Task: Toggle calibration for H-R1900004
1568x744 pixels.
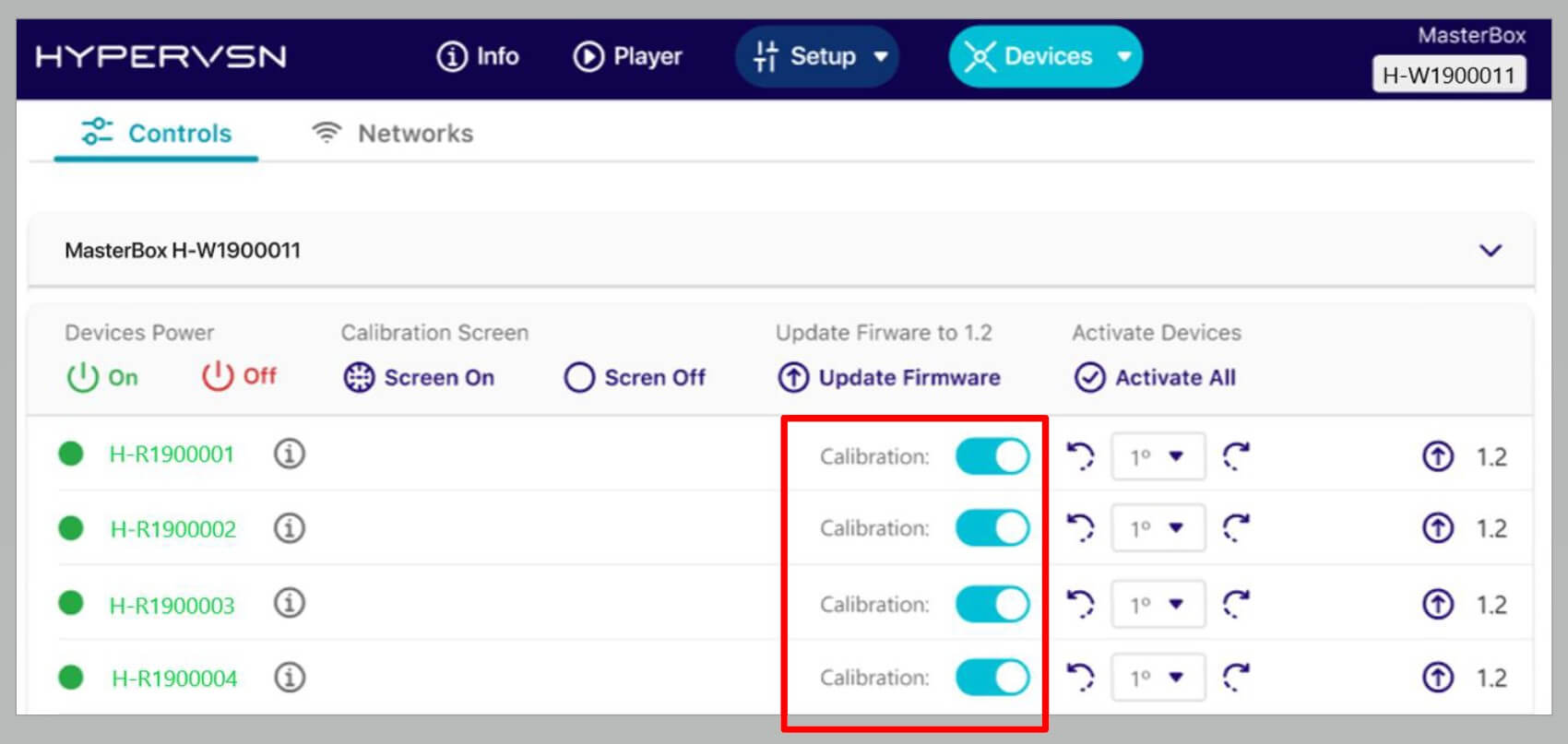Action: click(x=992, y=678)
